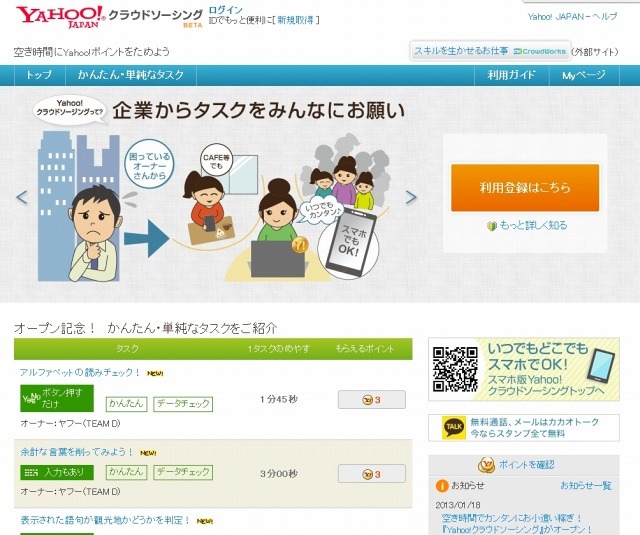Open the お知らせ一覧 link
This screenshot has width=640, height=535.
(586, 486)
